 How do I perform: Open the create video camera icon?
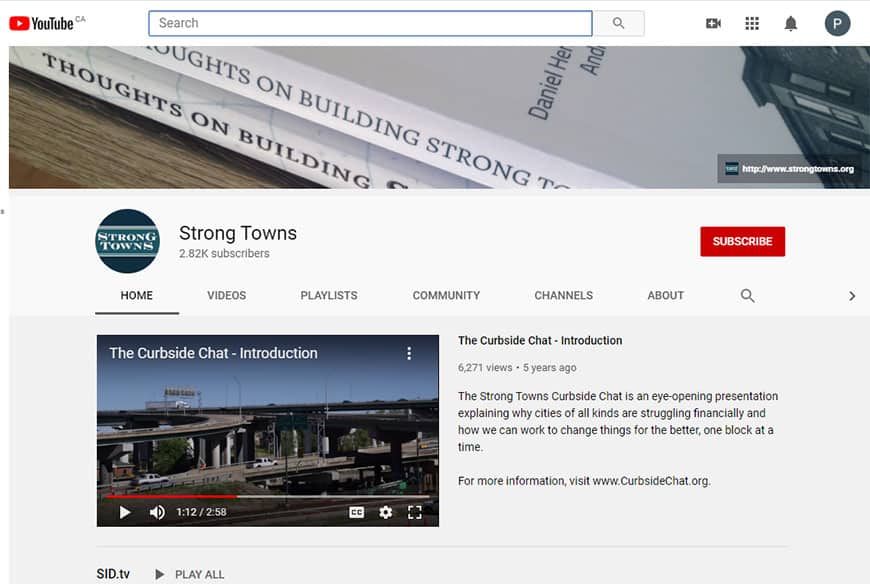click(713, 23)
